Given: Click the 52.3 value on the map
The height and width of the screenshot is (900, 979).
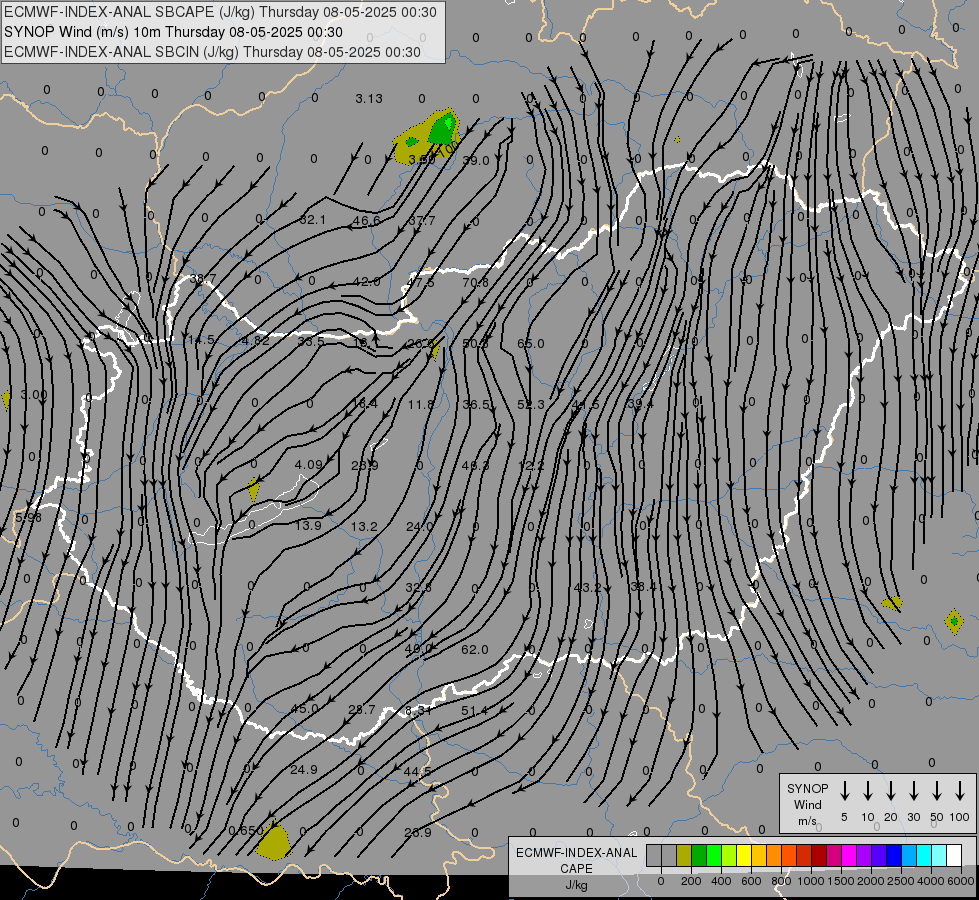Looking at the screenshot, I should click(531, 405).
